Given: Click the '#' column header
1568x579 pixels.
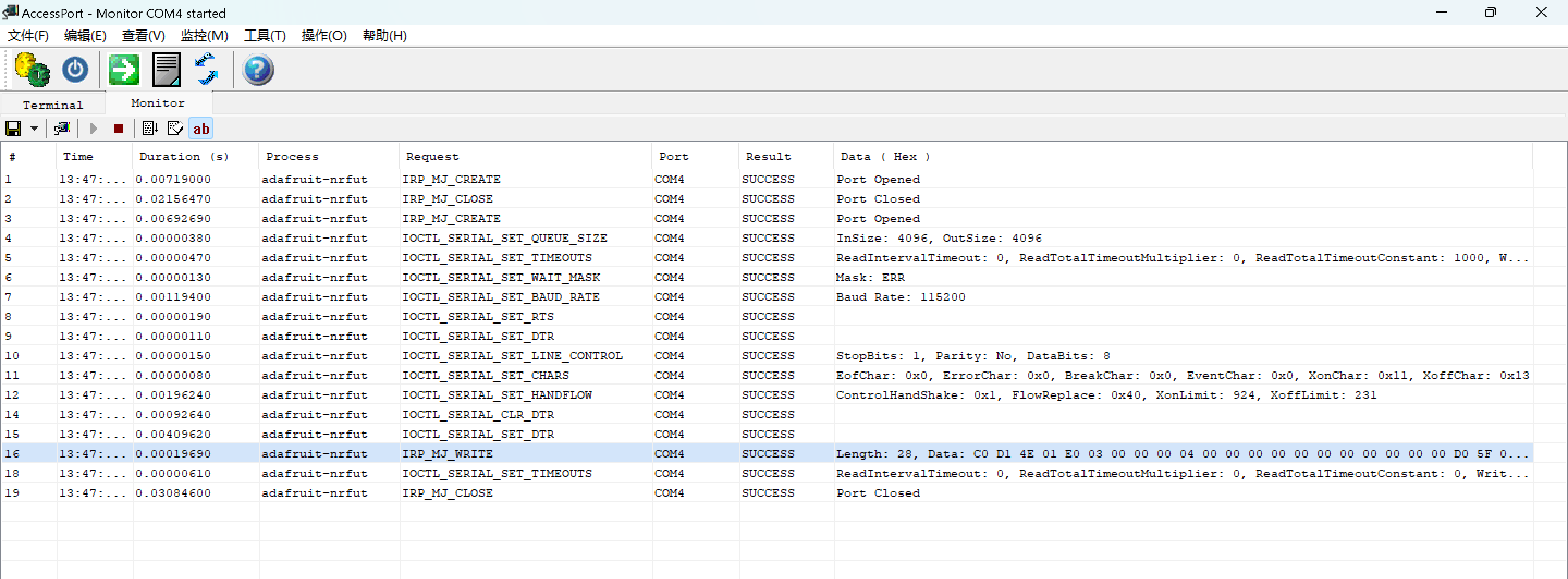Looking at the screenshot, I should coord(29,156).
